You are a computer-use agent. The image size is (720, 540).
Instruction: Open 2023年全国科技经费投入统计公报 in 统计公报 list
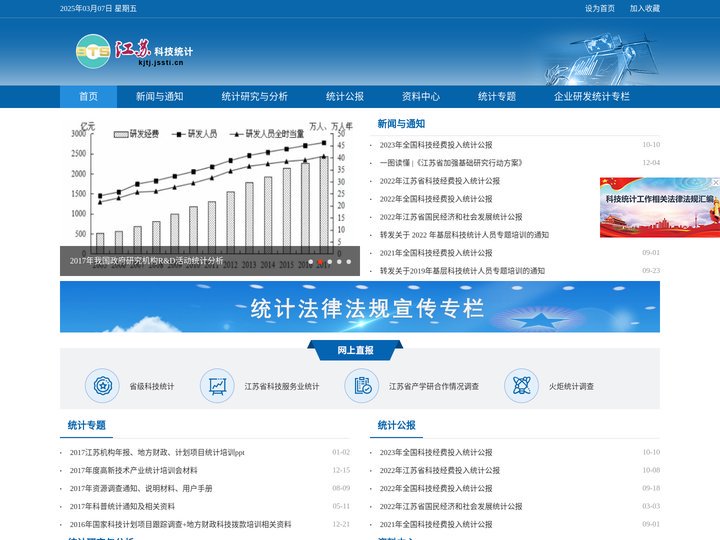coord(436,452)
